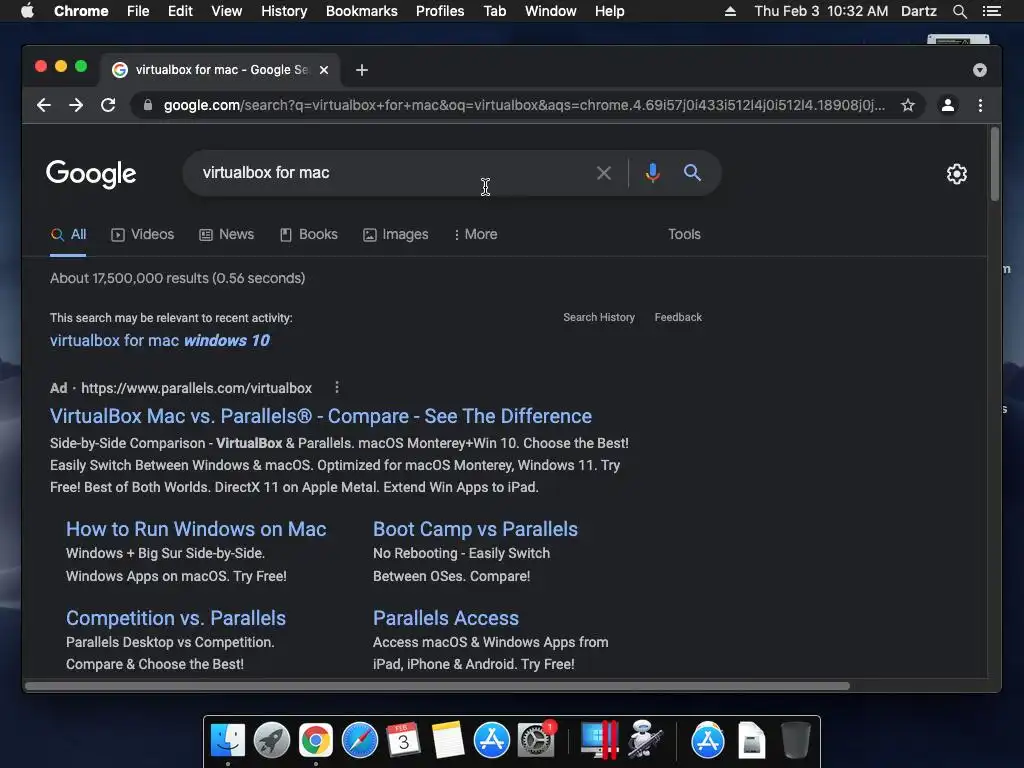Open the tab search dropdown arrow

pyautogui.click(x=980, y=70)
